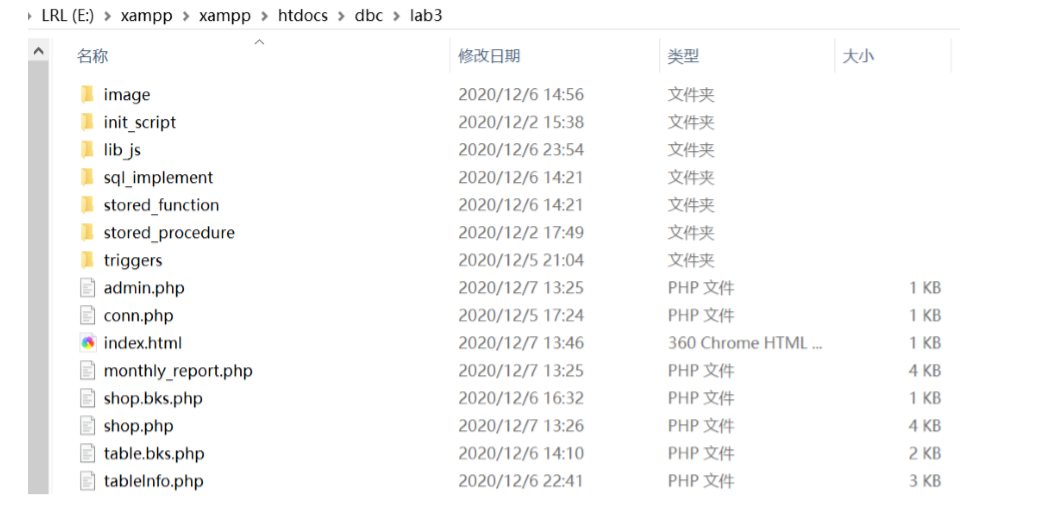Navigate to htdocs in the address breadcrumb

303,15
